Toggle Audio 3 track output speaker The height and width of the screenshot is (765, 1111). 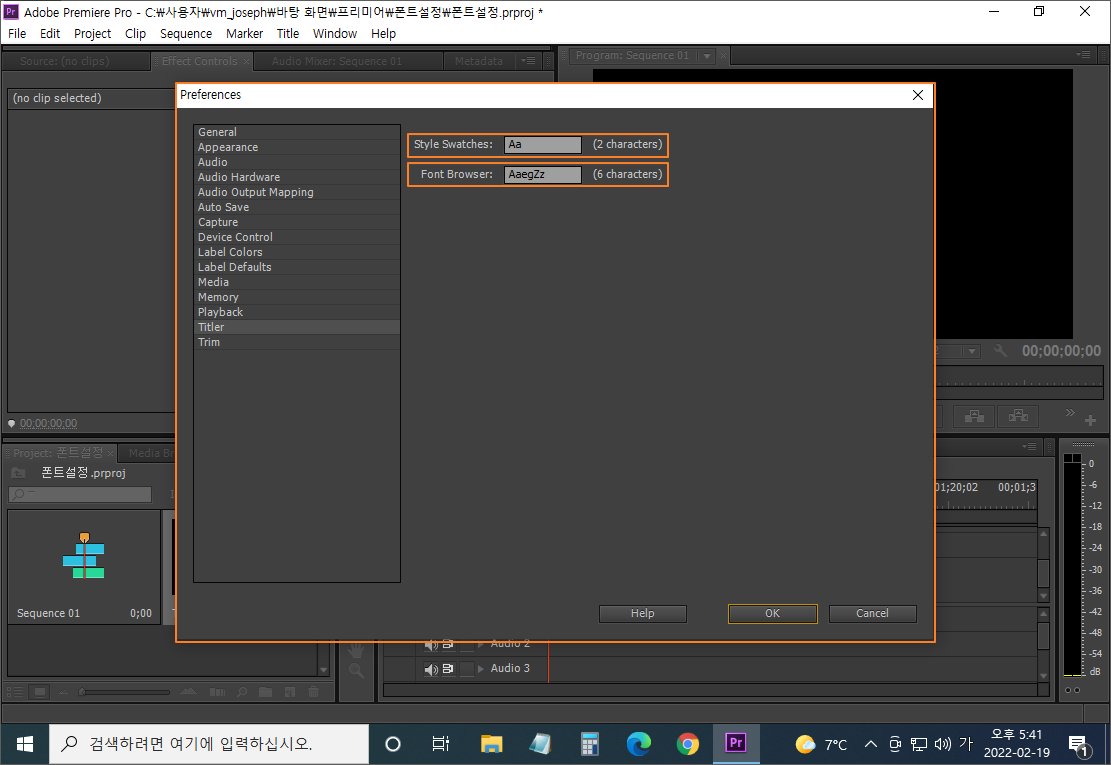[431, 669]
